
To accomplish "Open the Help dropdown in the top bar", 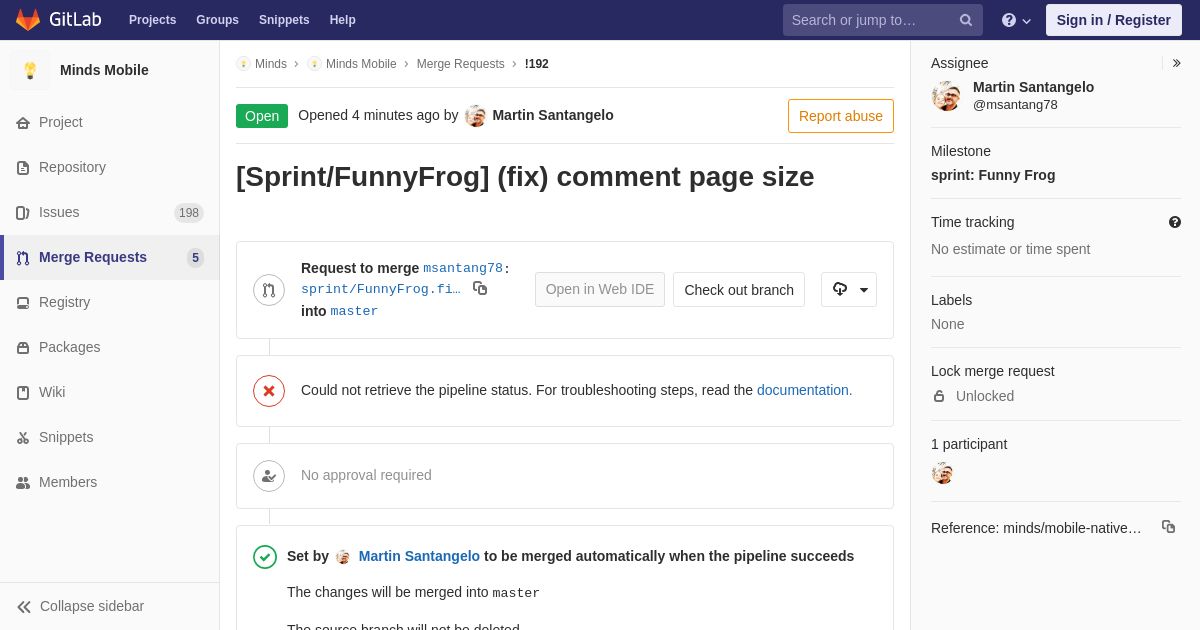I will pyautogui.click(x=1016, y=20).
